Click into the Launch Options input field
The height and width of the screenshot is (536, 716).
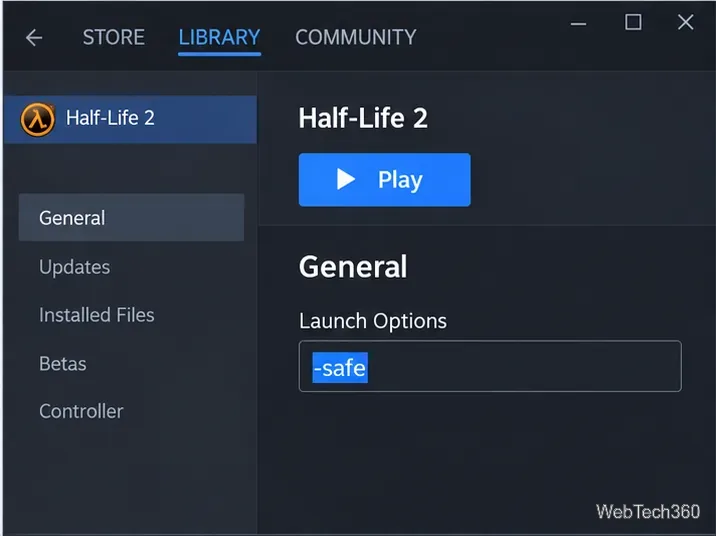point(490,366)
